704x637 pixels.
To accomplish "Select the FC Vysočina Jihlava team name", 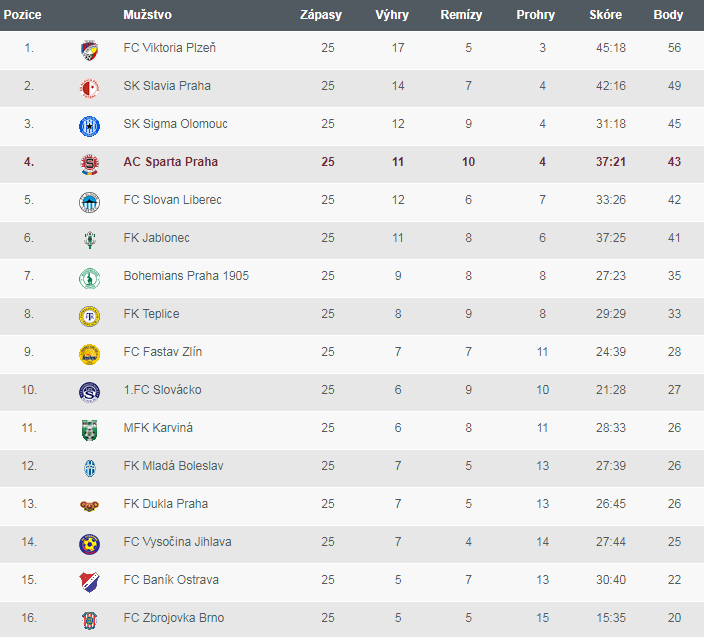I will (177, 542).
